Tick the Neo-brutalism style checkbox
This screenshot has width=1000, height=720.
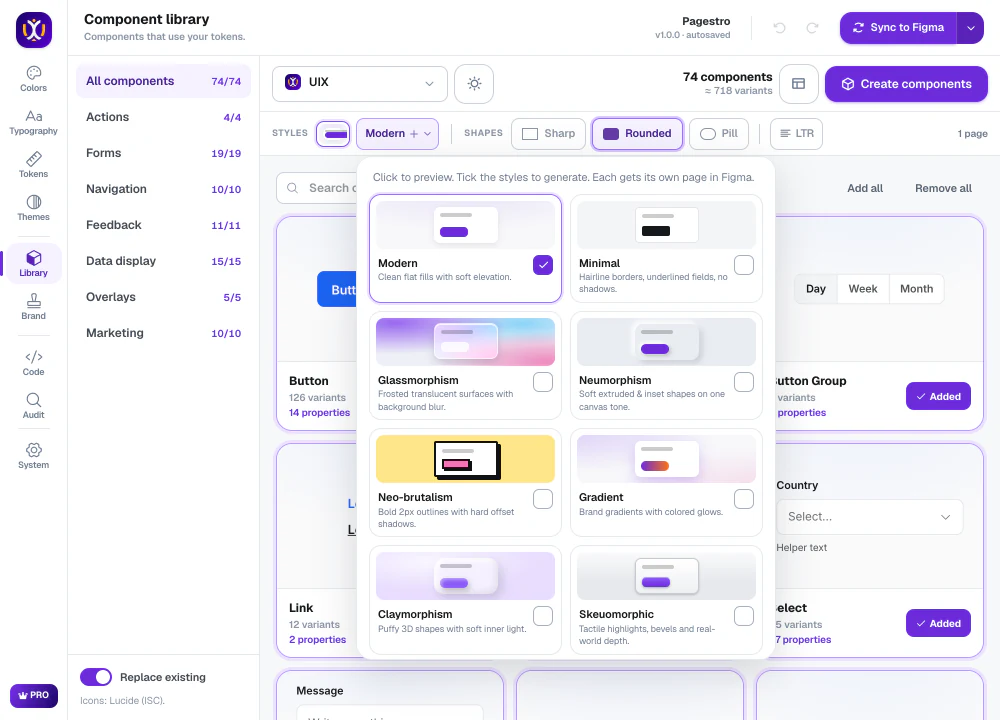pos(543,499)
